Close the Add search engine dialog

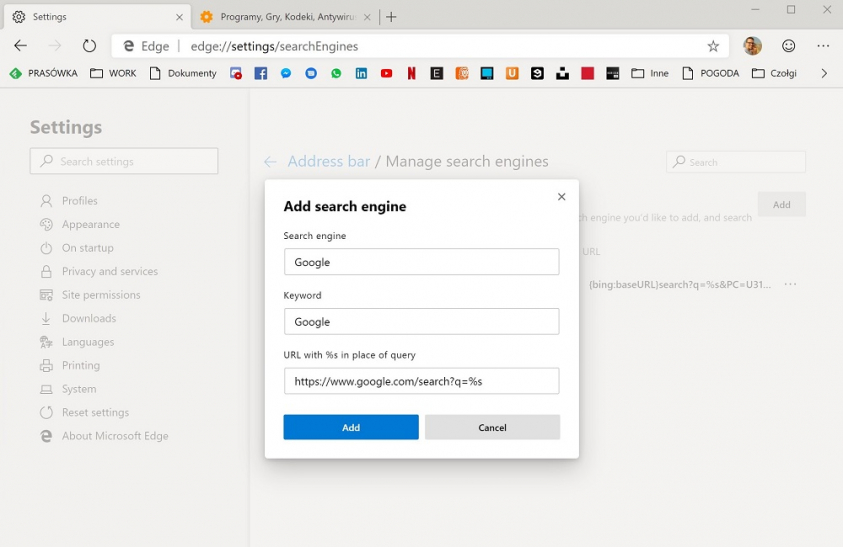561,197
